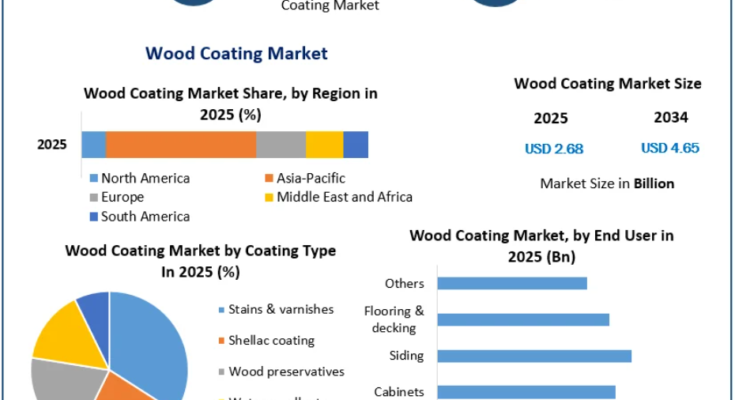Click "Market Size in Billion" text
The height and width of the screenshot is (400, 735).
[x=607, y=183]
